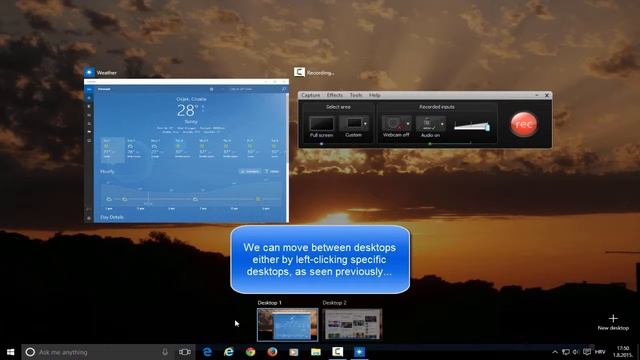Select the Camtasia Recorder taskbar icon
This screenshot has height=360, width=640.
(338, 352)
